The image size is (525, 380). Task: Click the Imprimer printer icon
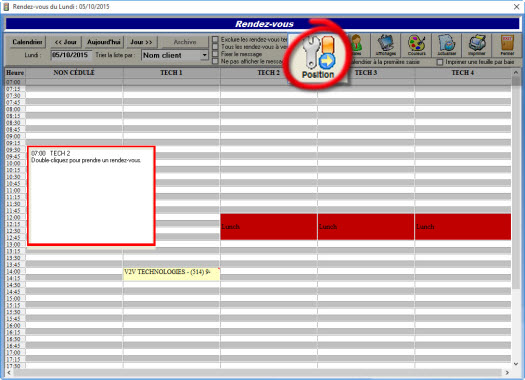(476, 45)
